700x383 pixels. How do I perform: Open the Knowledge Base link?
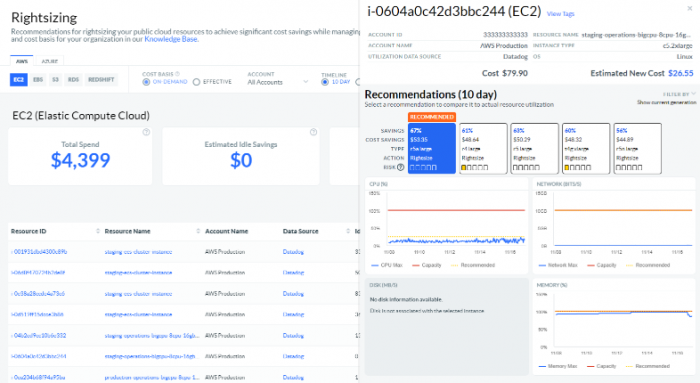tap(171, 39)
